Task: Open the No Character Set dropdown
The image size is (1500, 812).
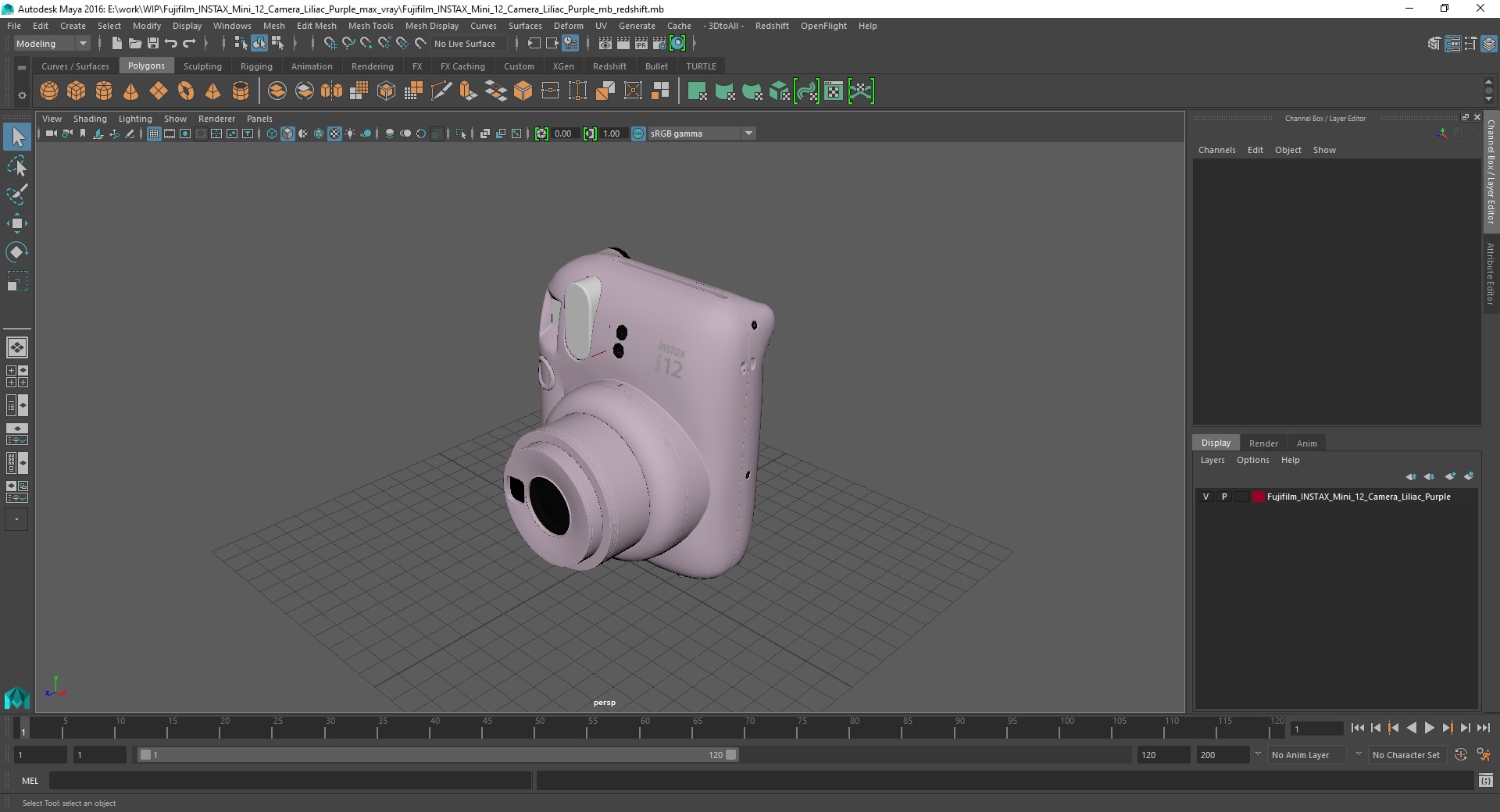Action: tap(1409, 755)
